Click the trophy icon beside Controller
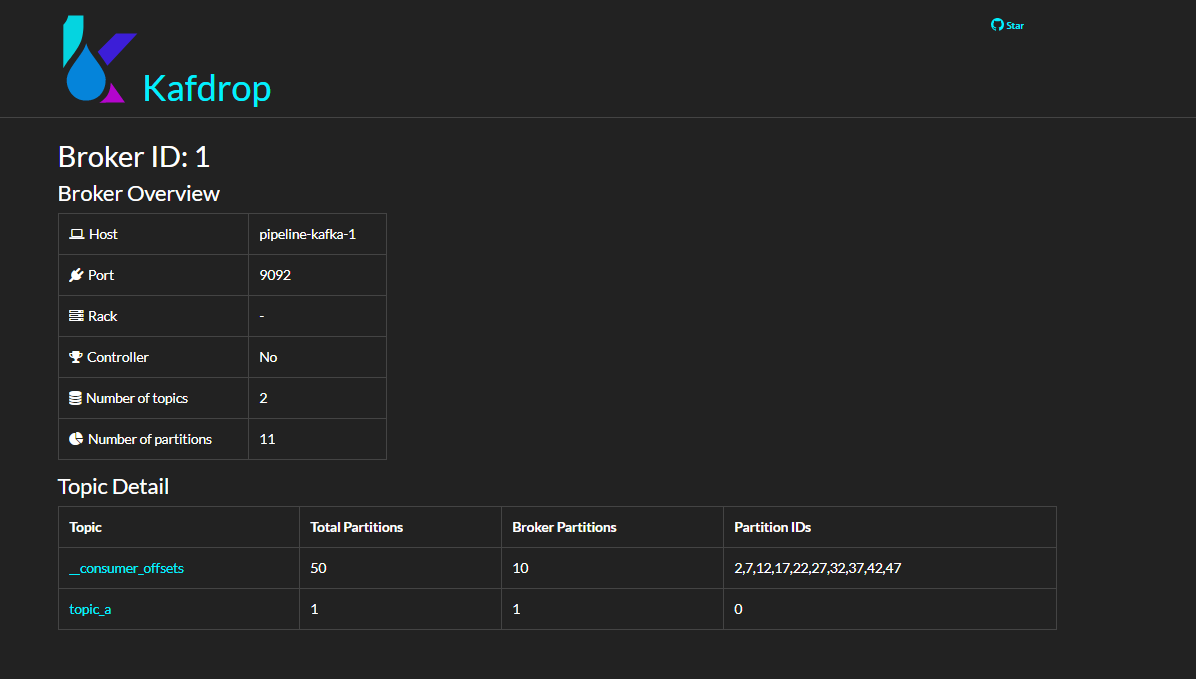The width and height of the screenshot is (1196, 679). coord(76,357)
